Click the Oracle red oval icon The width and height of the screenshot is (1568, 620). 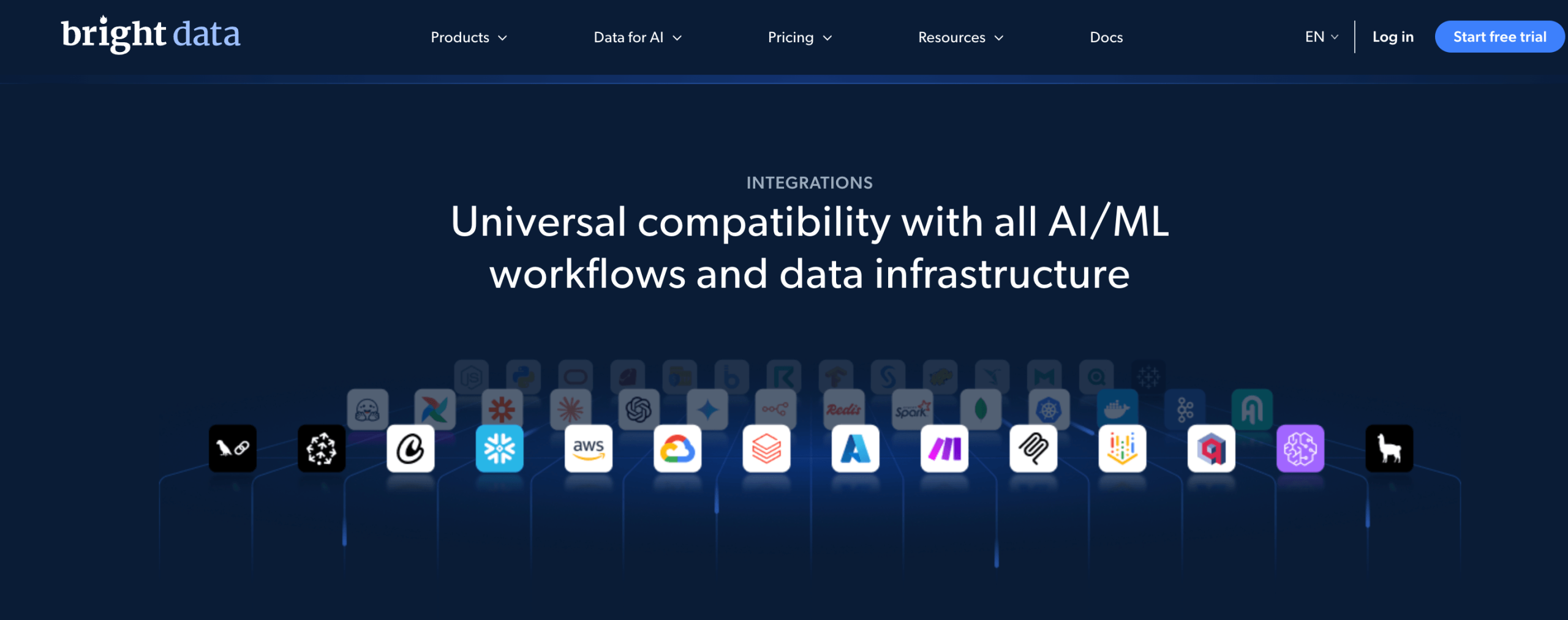576,377
